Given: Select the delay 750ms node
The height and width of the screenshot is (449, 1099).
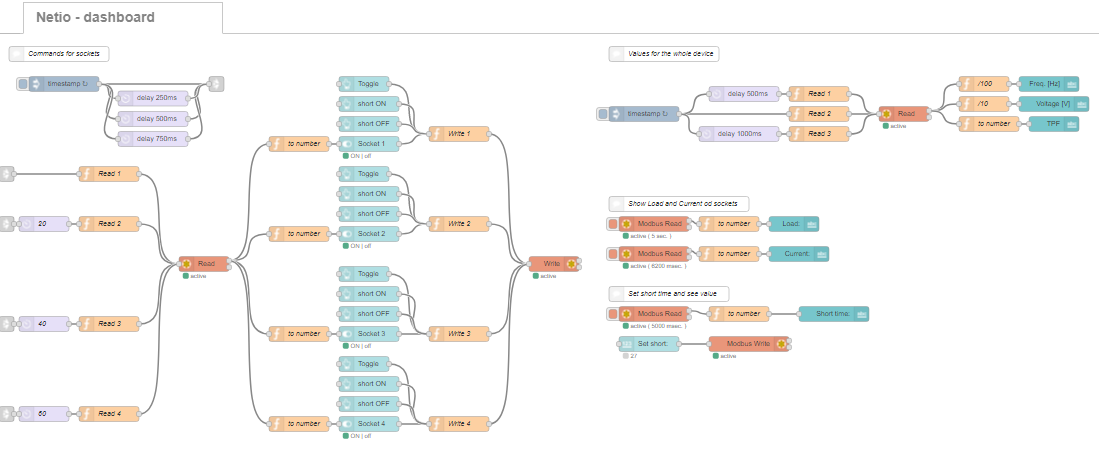Looking at the screenshot, I should click(152, 139).
